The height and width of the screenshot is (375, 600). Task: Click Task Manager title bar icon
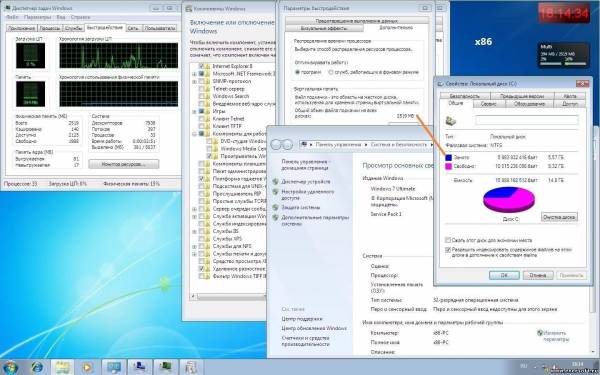[x=7, y=8]
